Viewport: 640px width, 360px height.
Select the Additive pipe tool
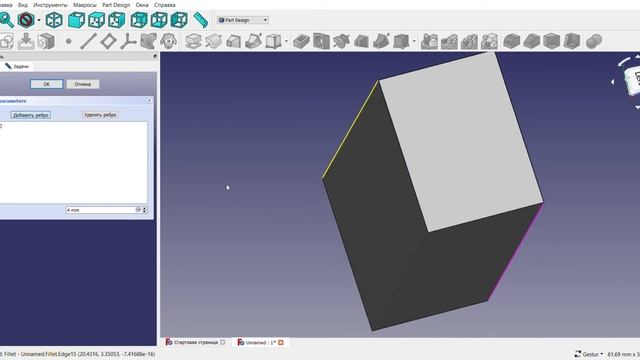(x=253, y=41)
